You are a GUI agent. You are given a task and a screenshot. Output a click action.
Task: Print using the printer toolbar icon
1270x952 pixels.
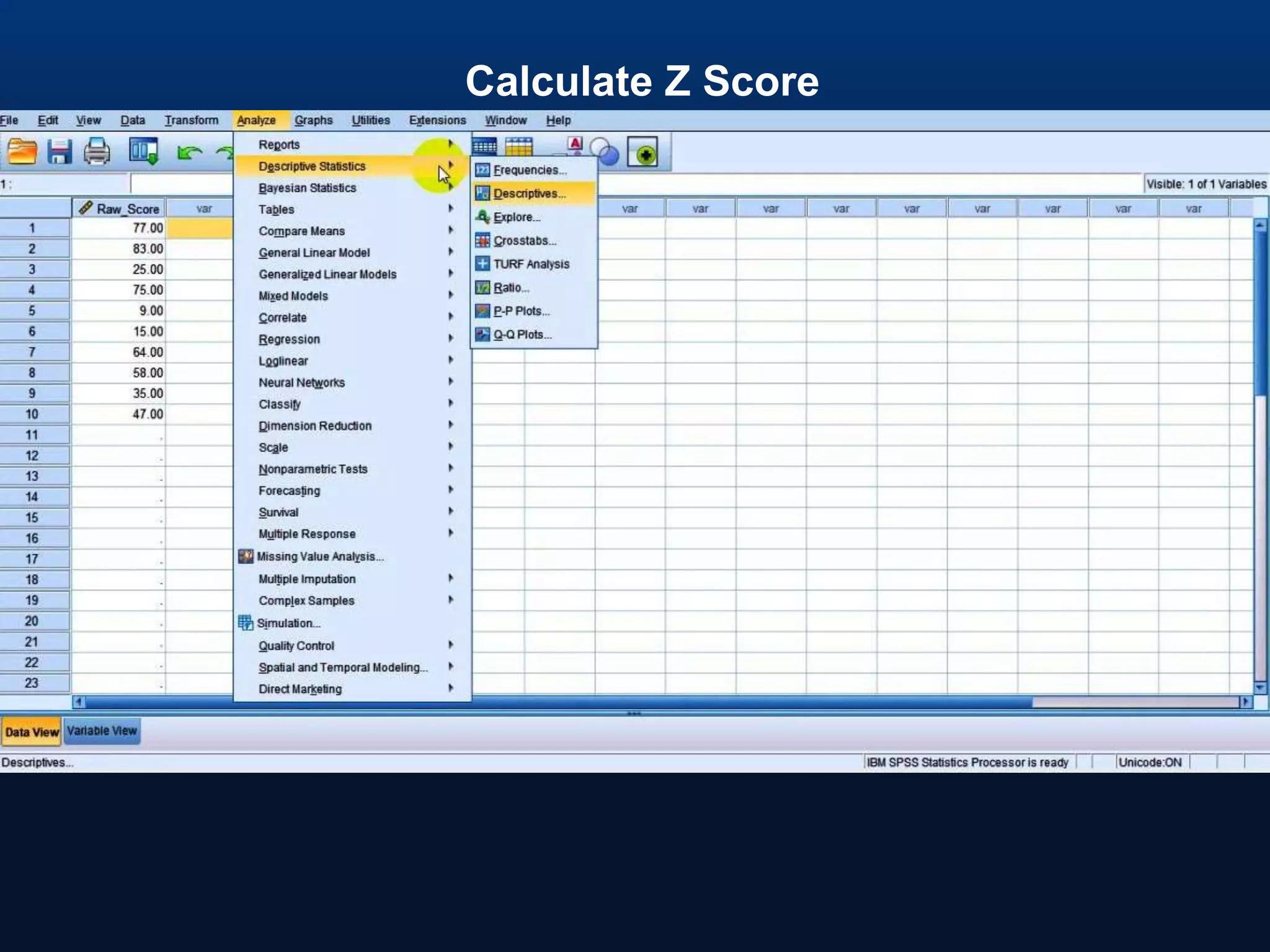97,151
